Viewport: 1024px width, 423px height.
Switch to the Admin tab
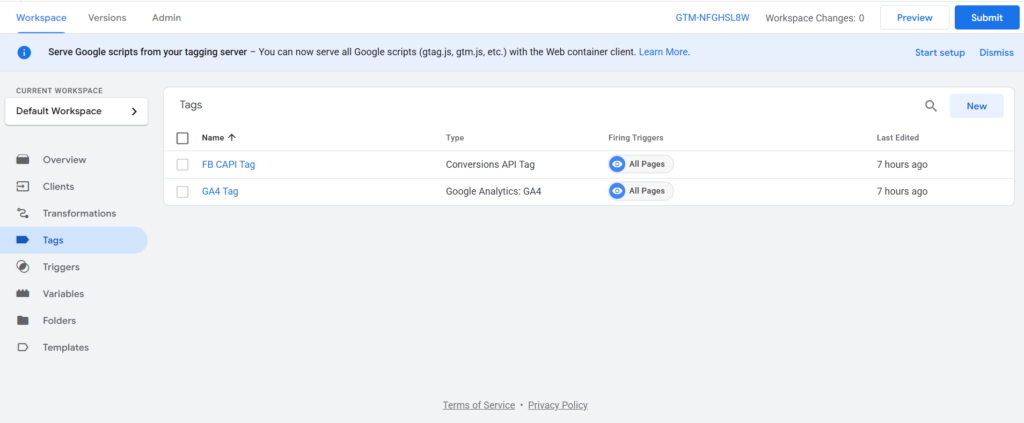click(167, 18)
